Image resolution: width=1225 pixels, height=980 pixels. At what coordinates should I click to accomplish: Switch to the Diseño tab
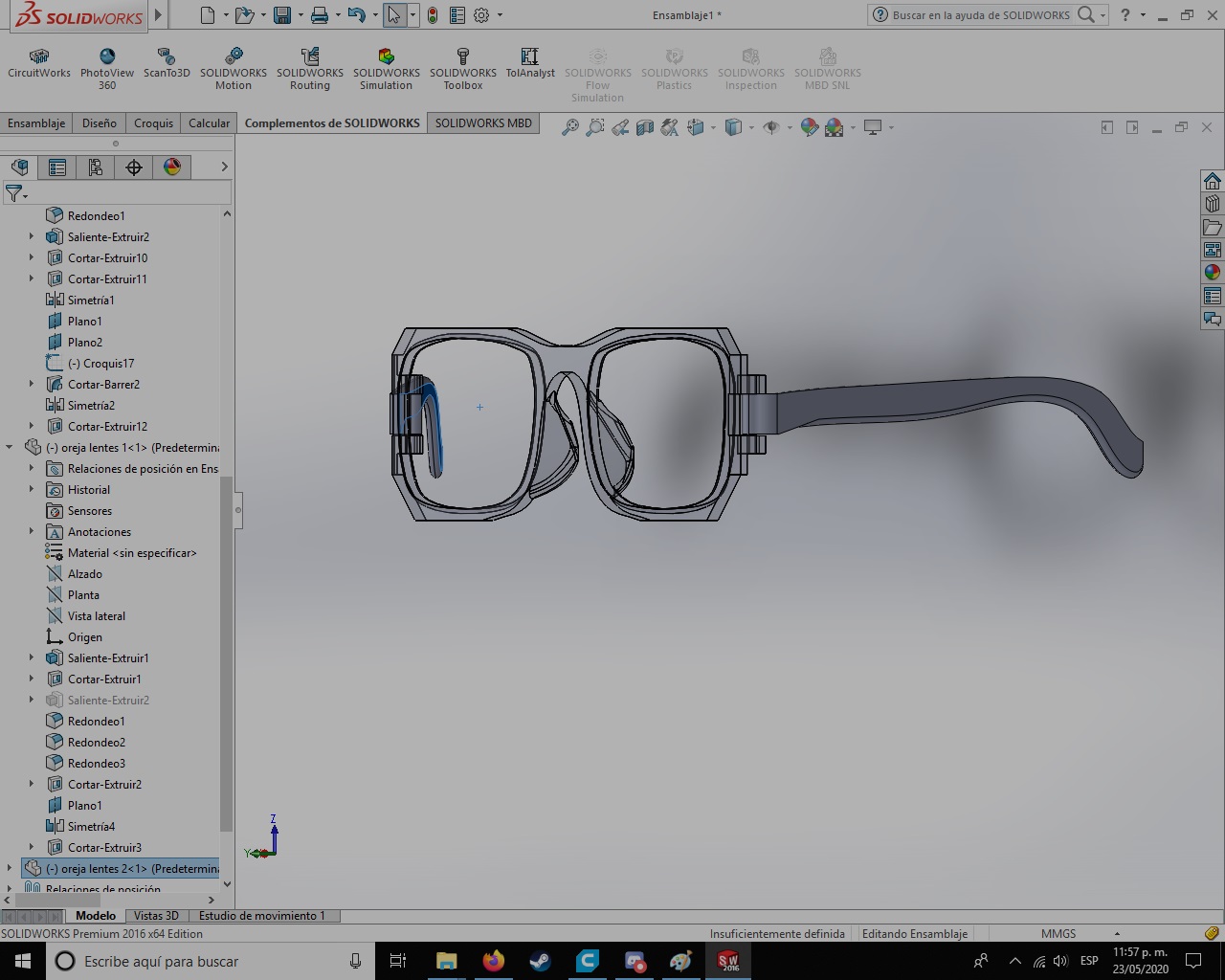pos(100,123)
